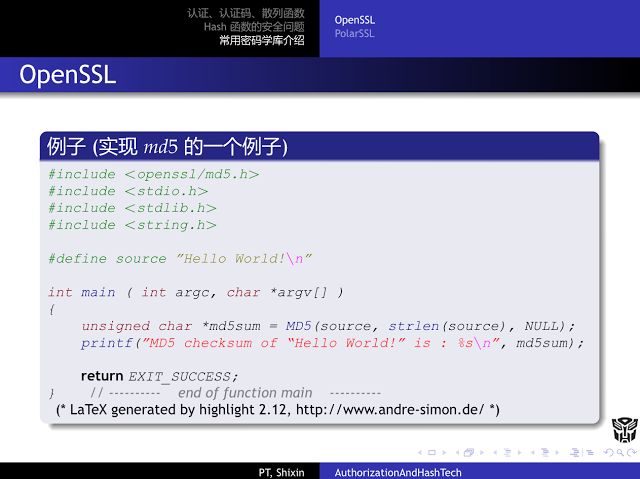Click the OpenSSL frame title

coord(68,75)
